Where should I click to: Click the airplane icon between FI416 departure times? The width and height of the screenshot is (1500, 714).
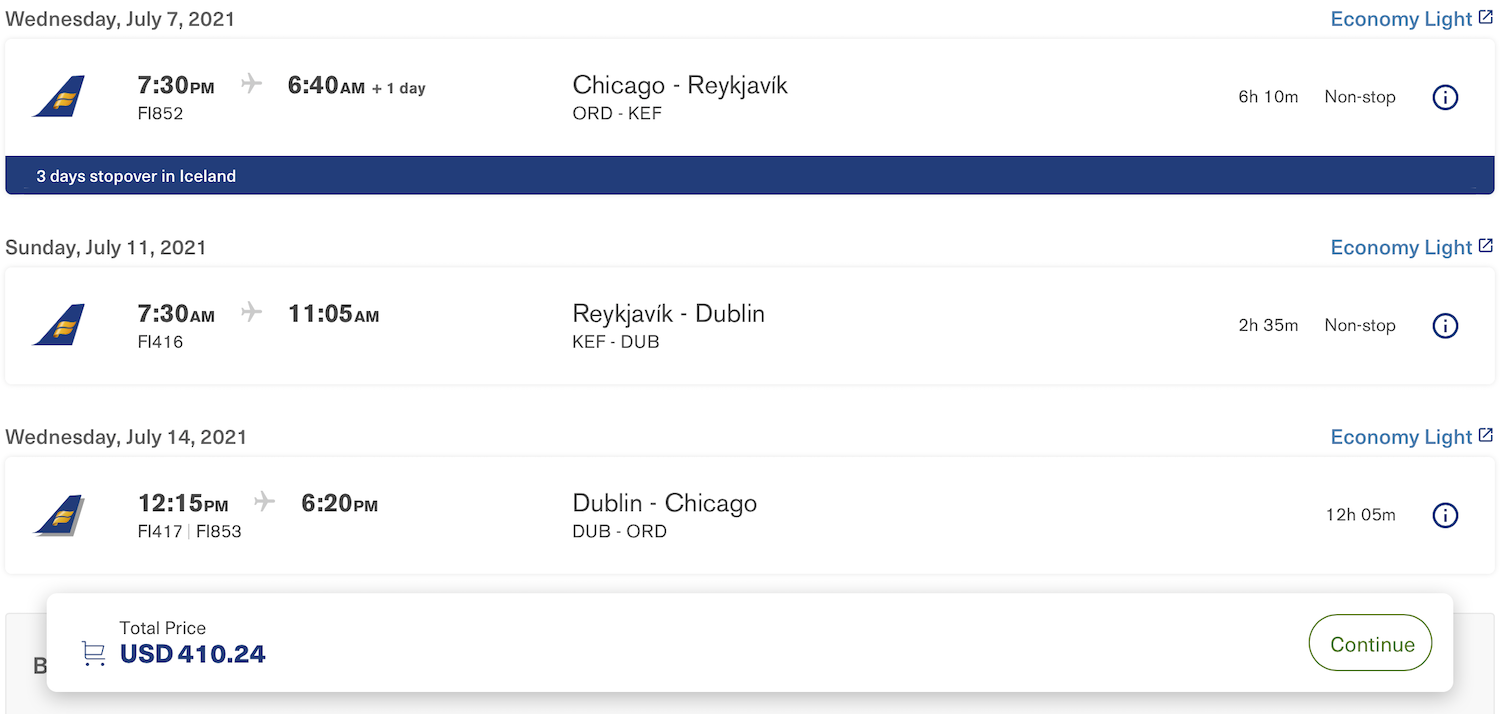(x=250, y=313)
